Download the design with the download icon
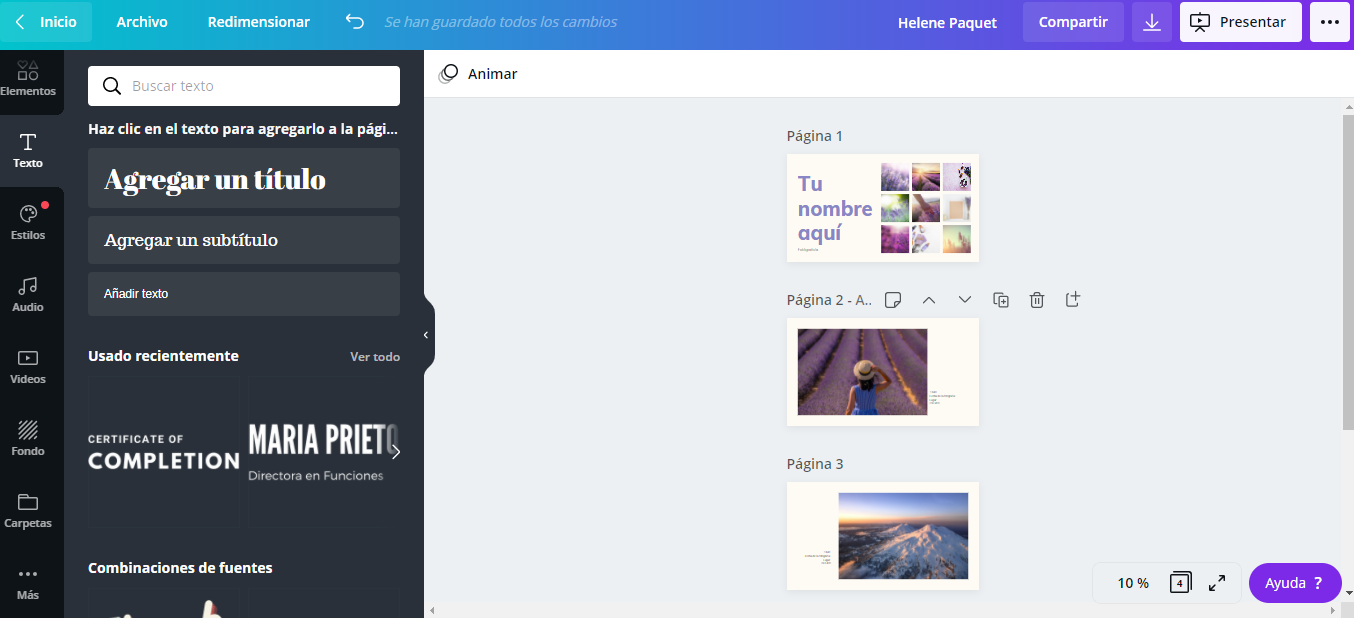Viewport: 1354px width, 618px height. coord(1151,21)
